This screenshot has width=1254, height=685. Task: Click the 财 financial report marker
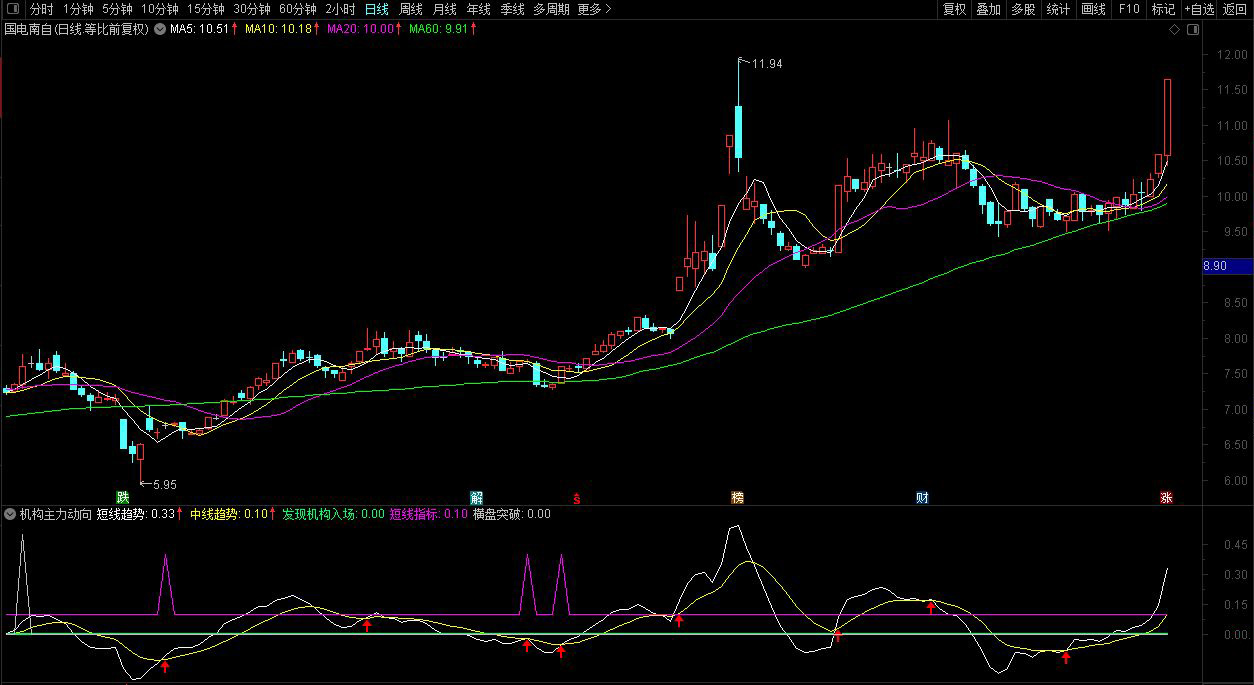click(921, 497)
